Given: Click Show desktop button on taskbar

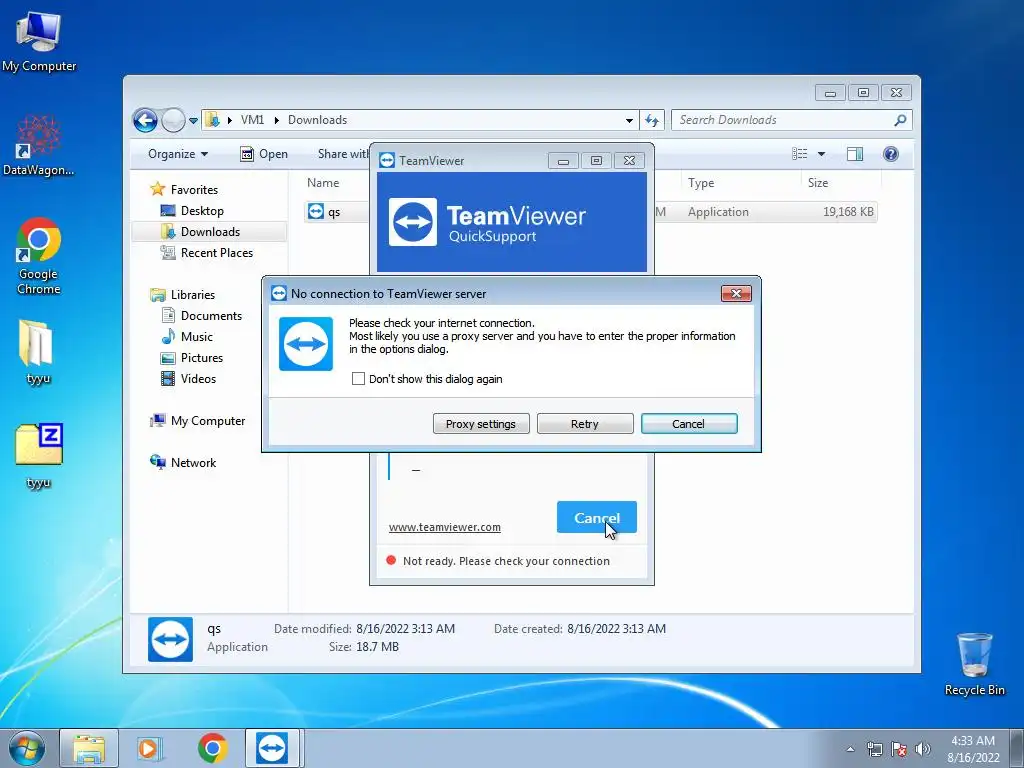Looking at the screenshot, I should tap(1017, 748).
